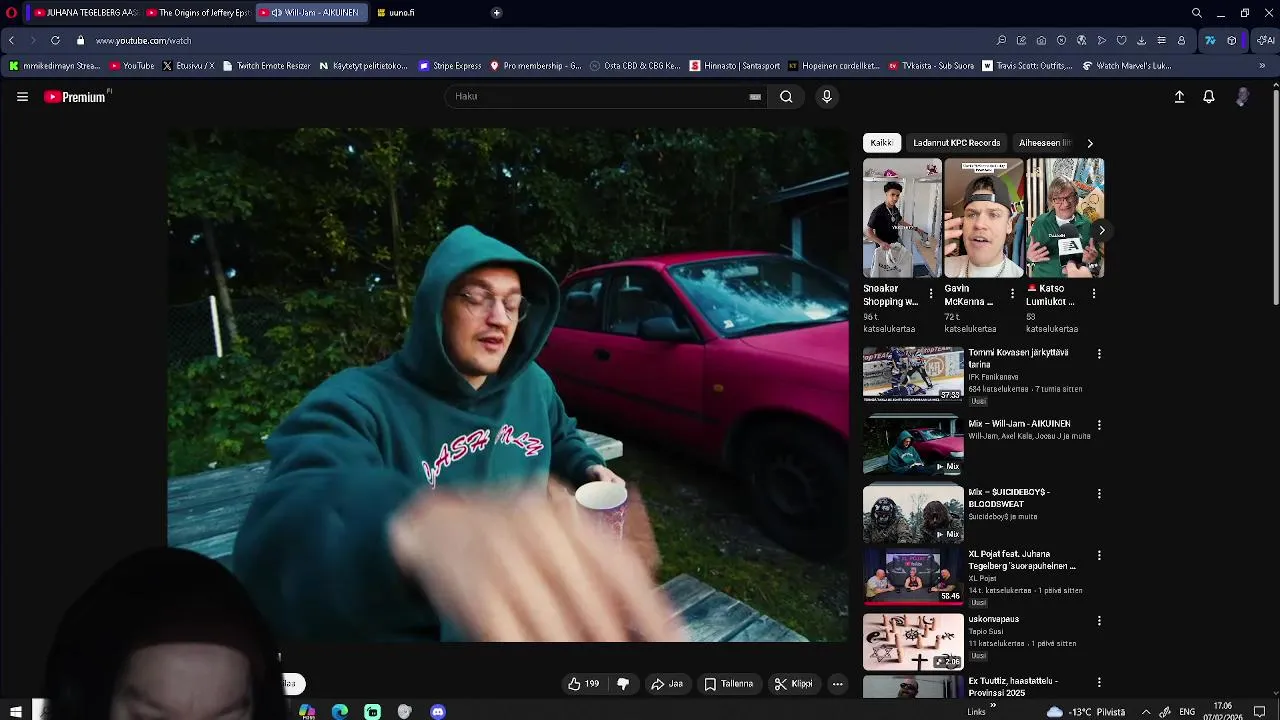Show hidden system tray icons
This screenshot has height=720, width=1280.
[1146, 712]
